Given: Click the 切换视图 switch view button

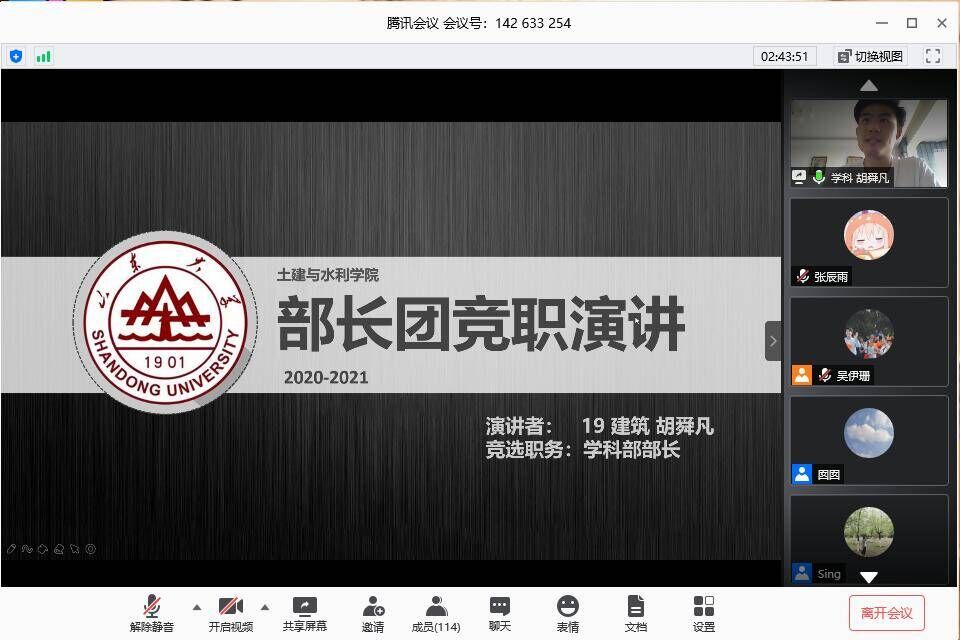Looking at the screenshot, I should point(870,56).
